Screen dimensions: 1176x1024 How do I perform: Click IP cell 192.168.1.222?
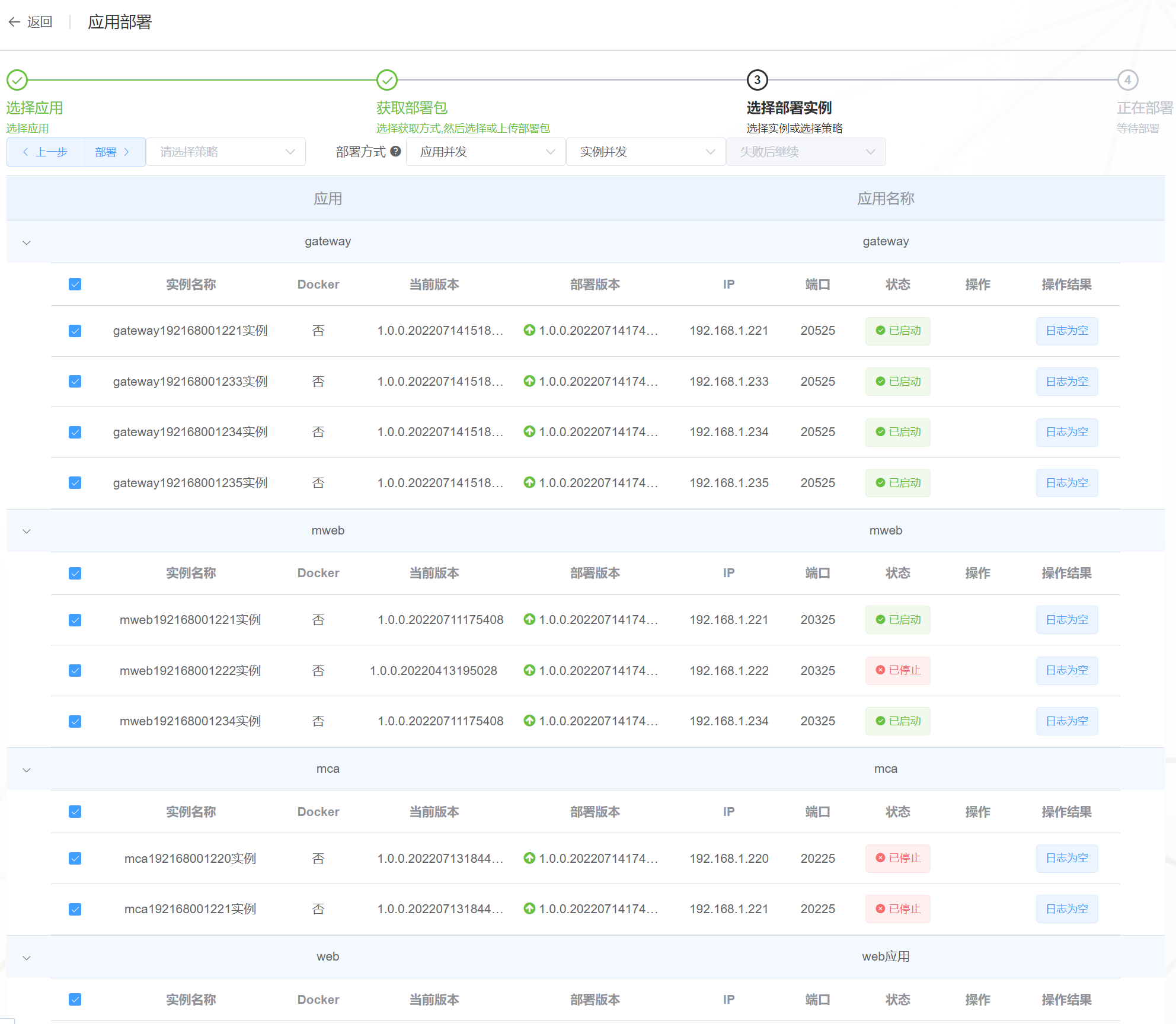[x=728, y=670]
